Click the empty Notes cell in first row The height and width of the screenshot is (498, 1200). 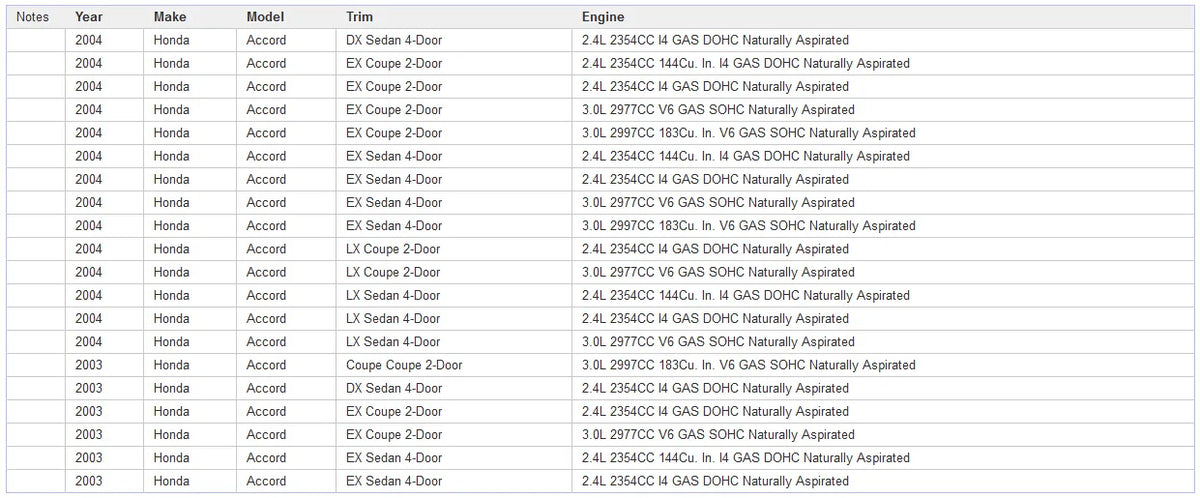click(x=36, y=40)
